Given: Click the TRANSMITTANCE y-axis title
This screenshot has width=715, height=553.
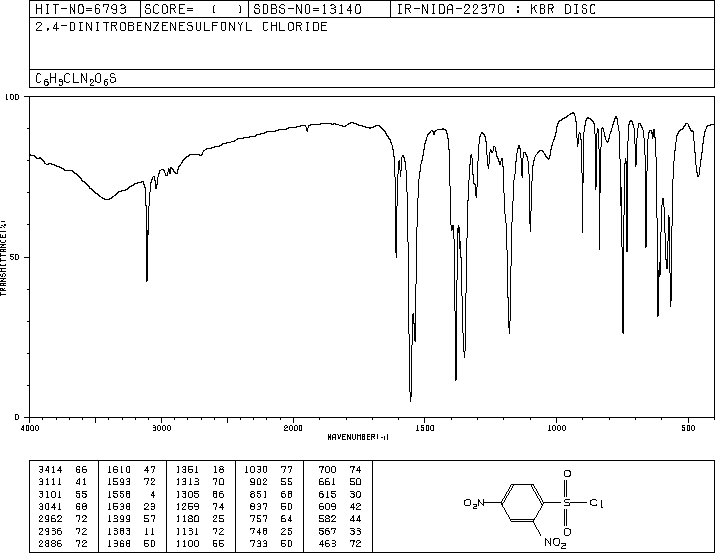Looking at the screenshot, I should [3, 258].
